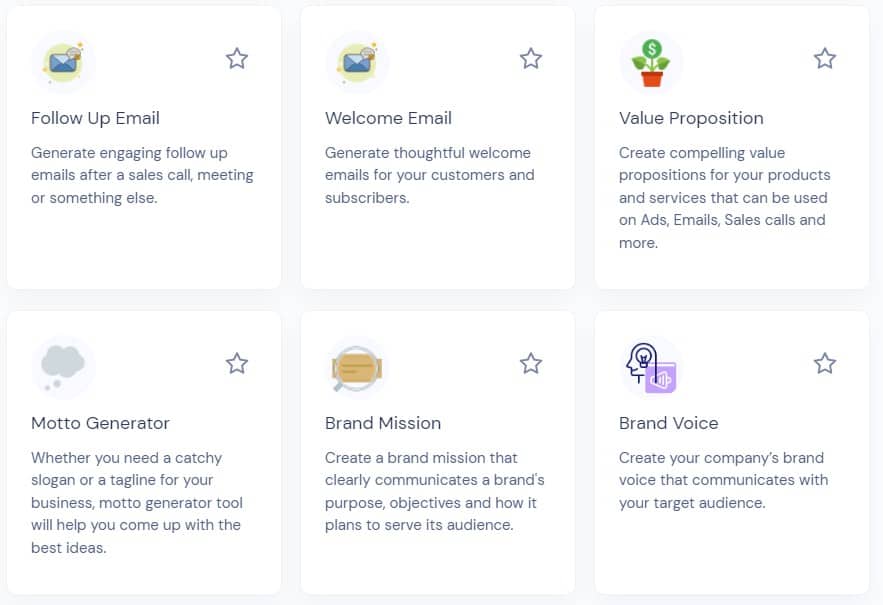883x605 pixels.
Task: Open the Welcome Email title link
Action: tap(388, 118)
